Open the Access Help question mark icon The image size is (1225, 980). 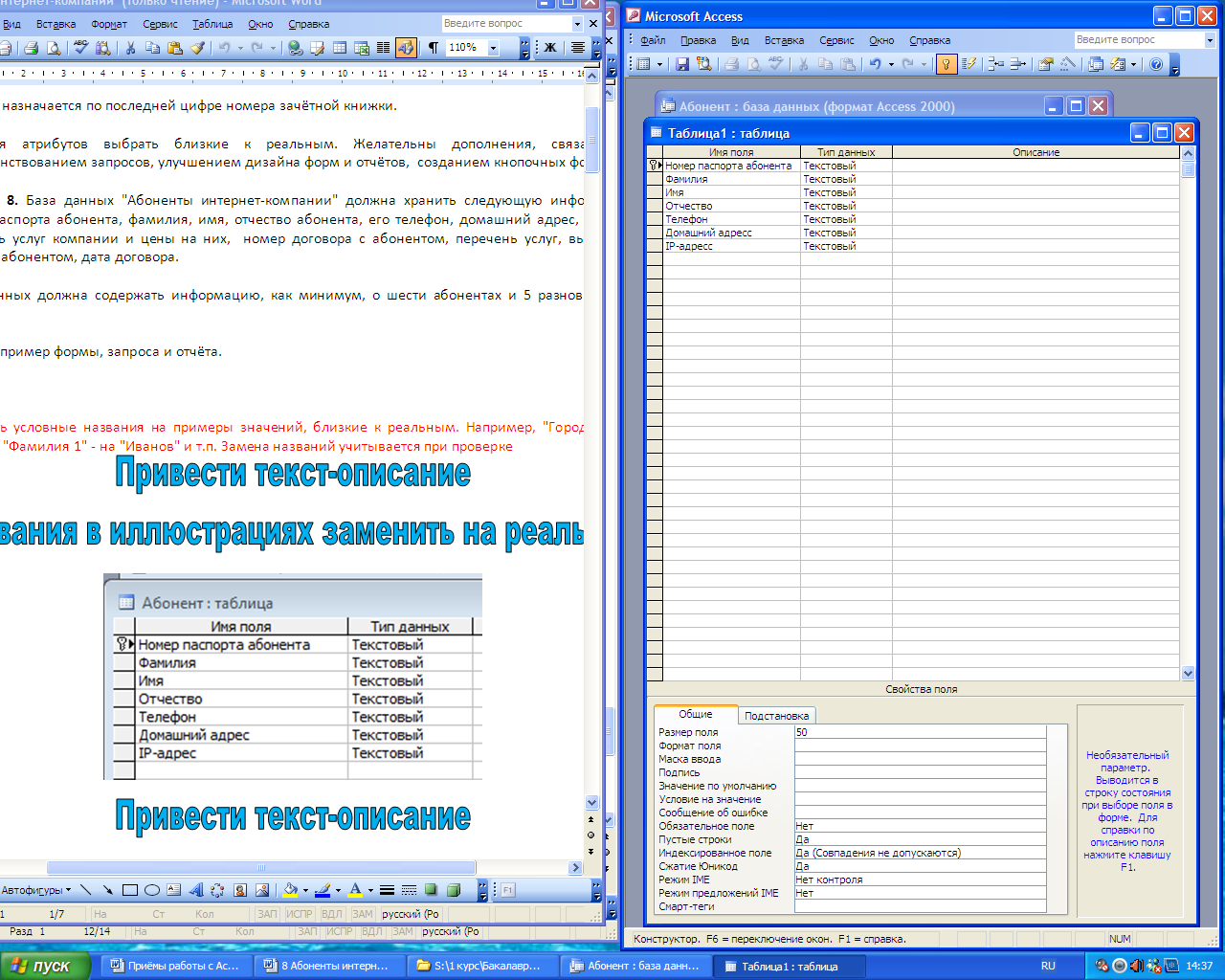pos(1156,64)
